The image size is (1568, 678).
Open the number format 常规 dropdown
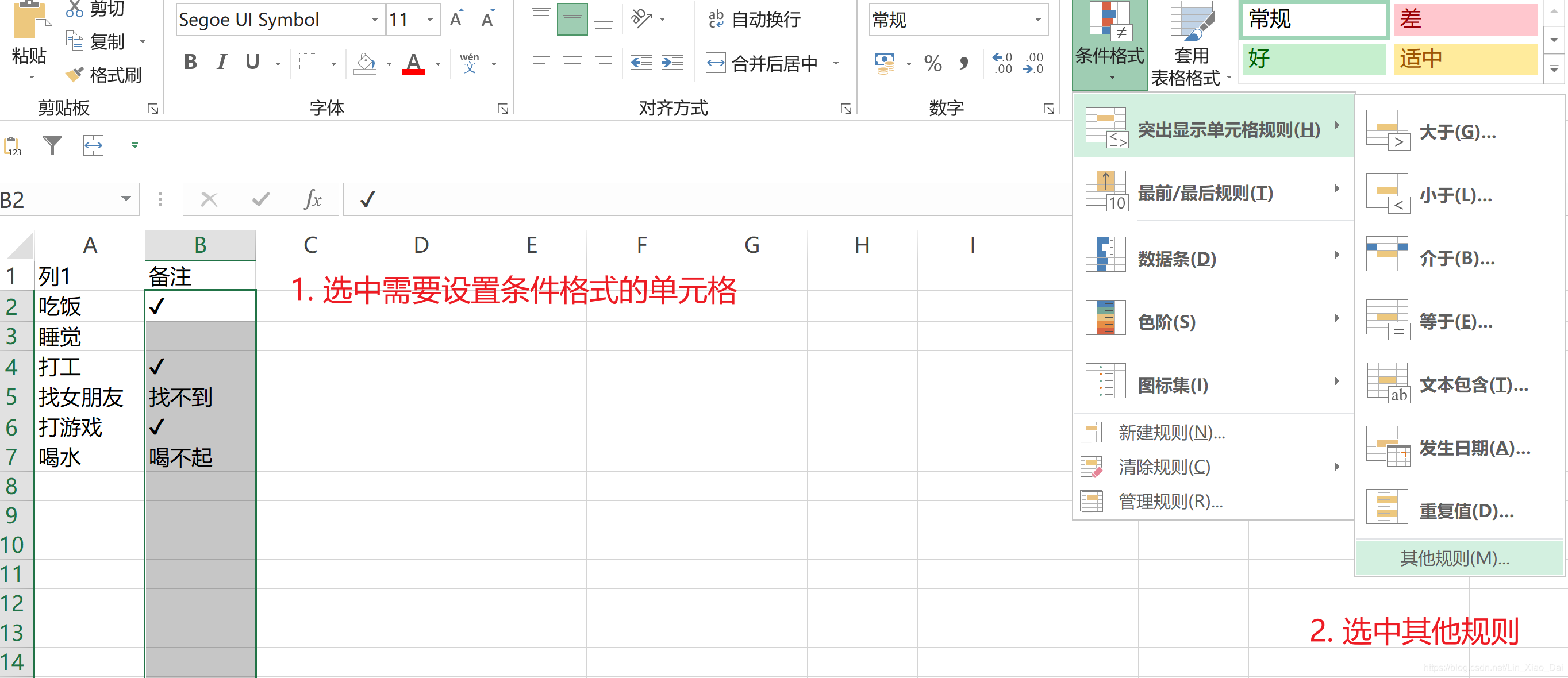point(1038,20)
